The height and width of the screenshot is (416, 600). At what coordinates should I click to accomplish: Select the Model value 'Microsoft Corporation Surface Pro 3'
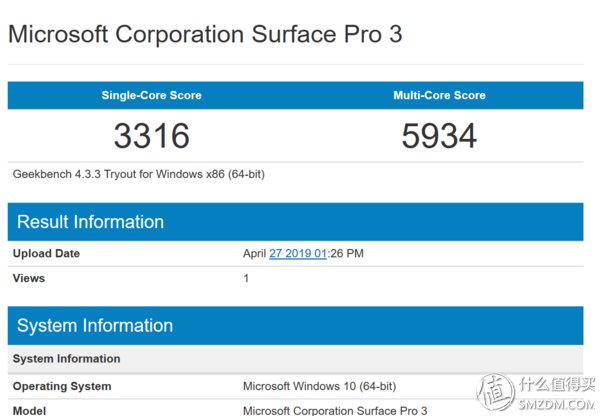[x=335, y=411]
